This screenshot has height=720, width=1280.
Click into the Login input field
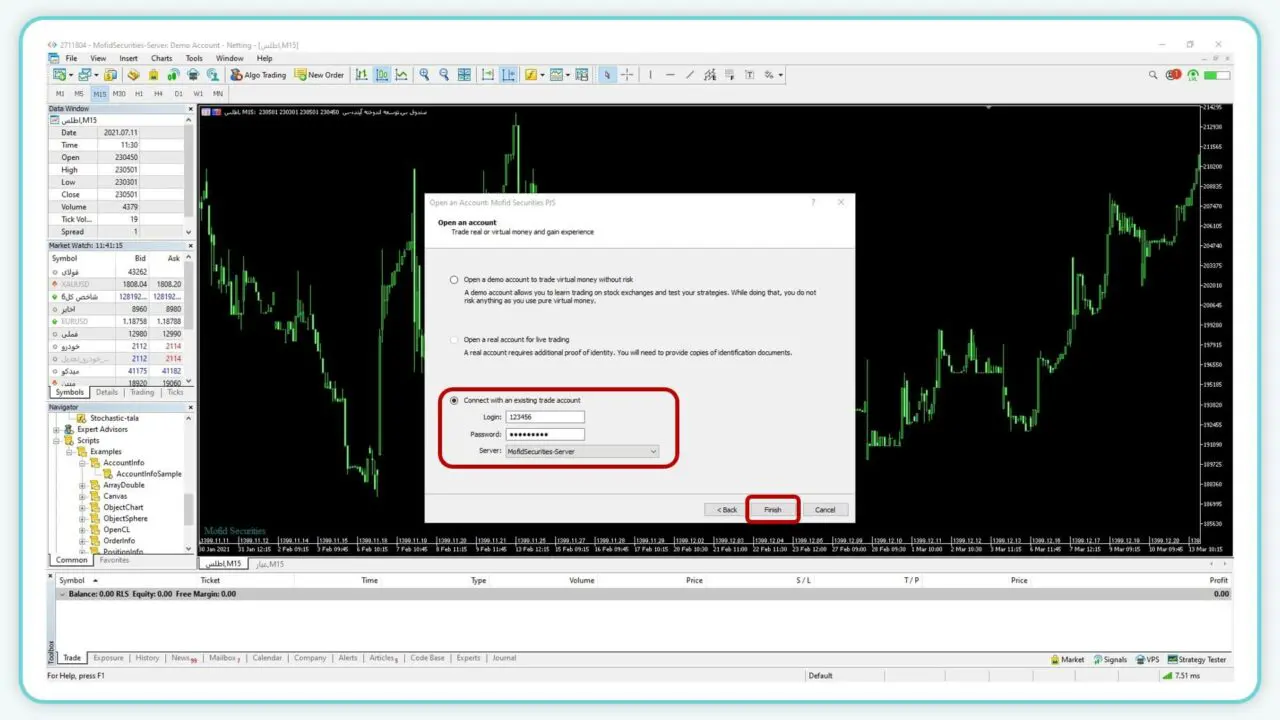(x=545, y=417)
